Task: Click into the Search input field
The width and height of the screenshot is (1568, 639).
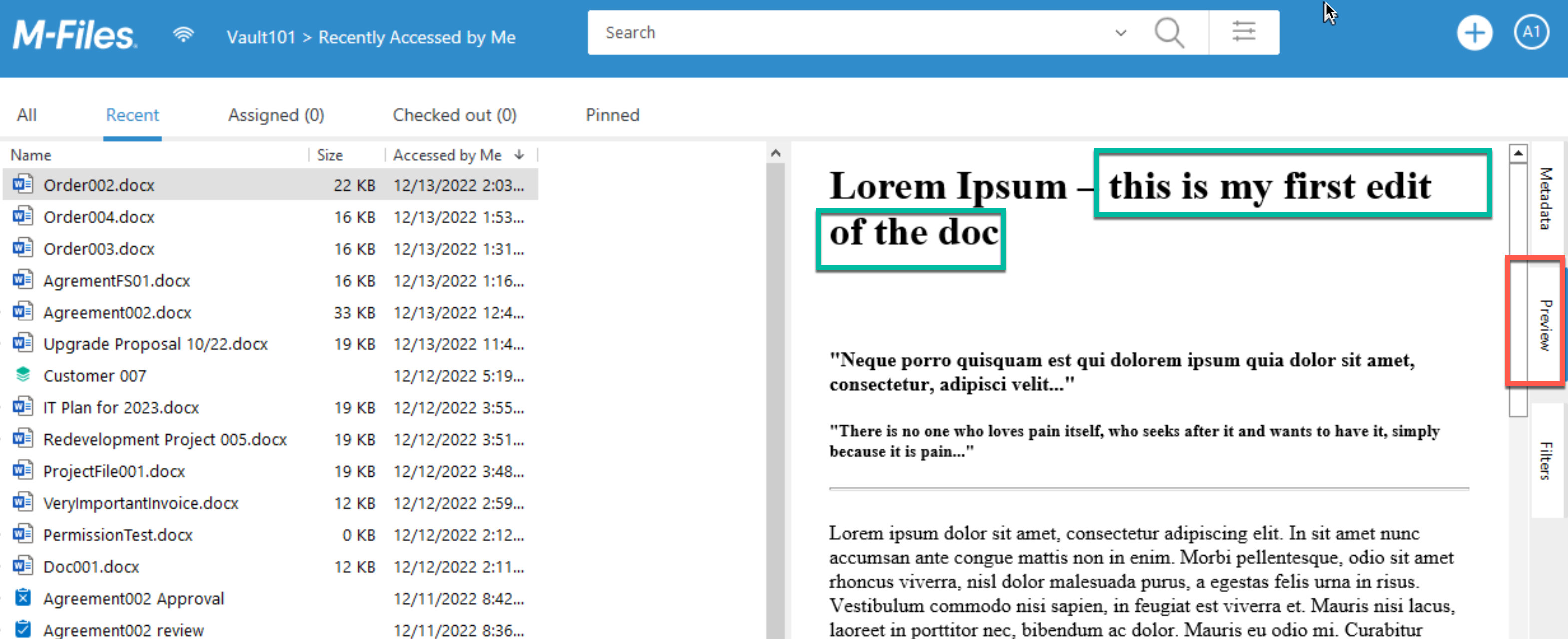Action: 852,33
